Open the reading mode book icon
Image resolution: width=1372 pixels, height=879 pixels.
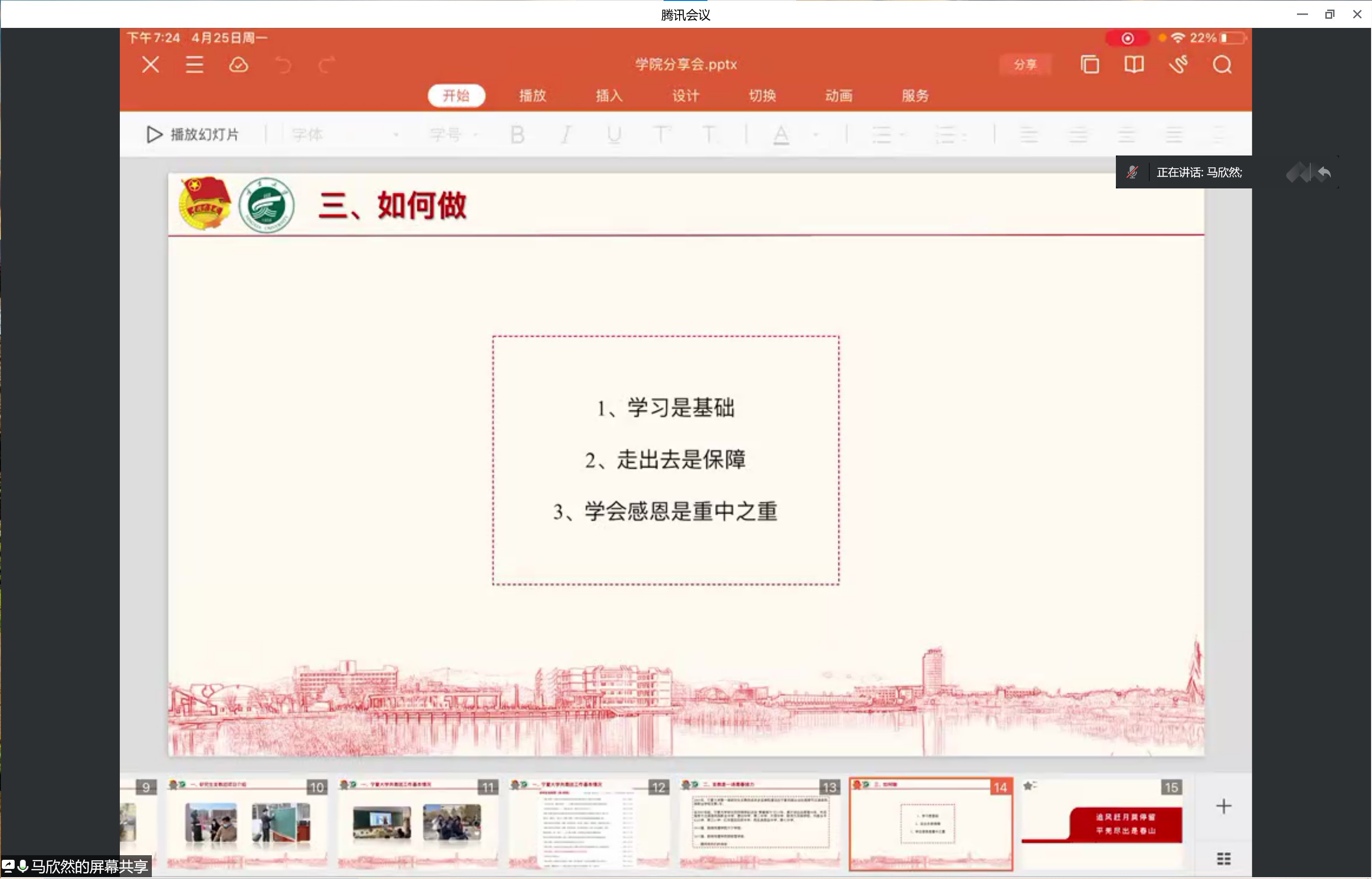point(1133,64)
